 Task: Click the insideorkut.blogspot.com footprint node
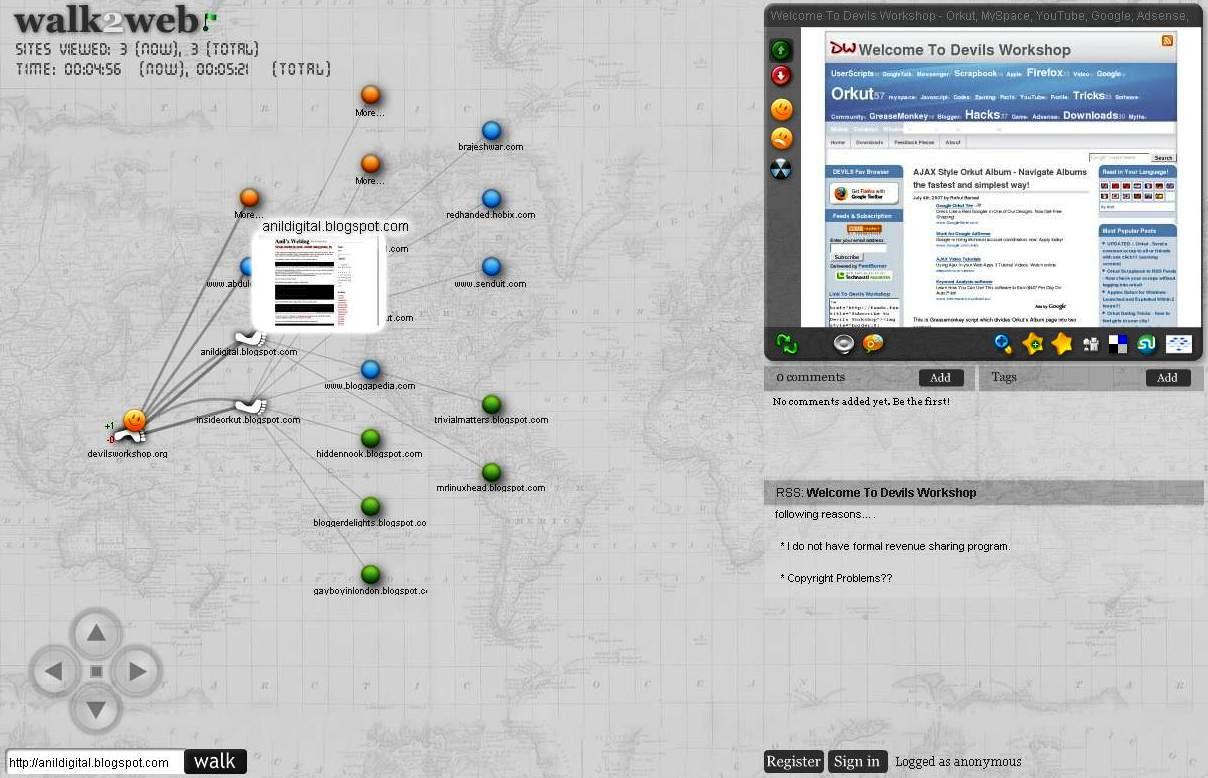[250, 406]
